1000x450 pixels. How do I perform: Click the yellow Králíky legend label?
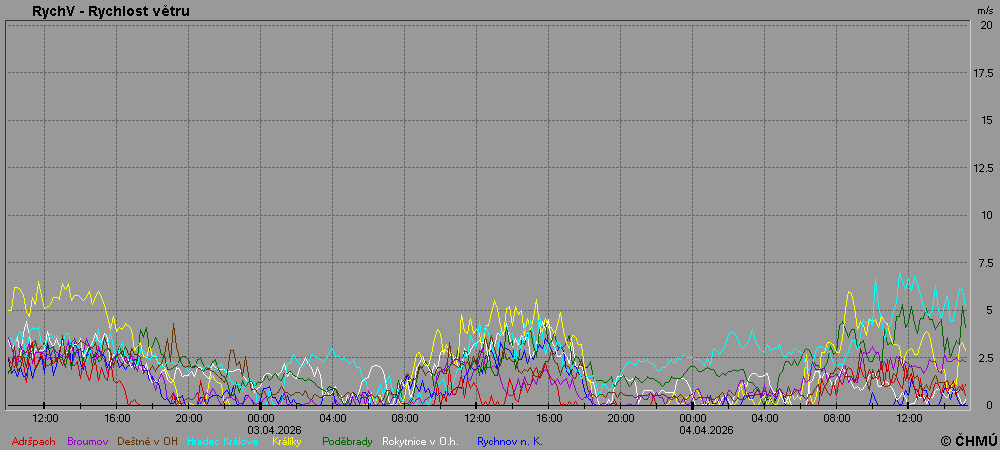tap(289, 441)
